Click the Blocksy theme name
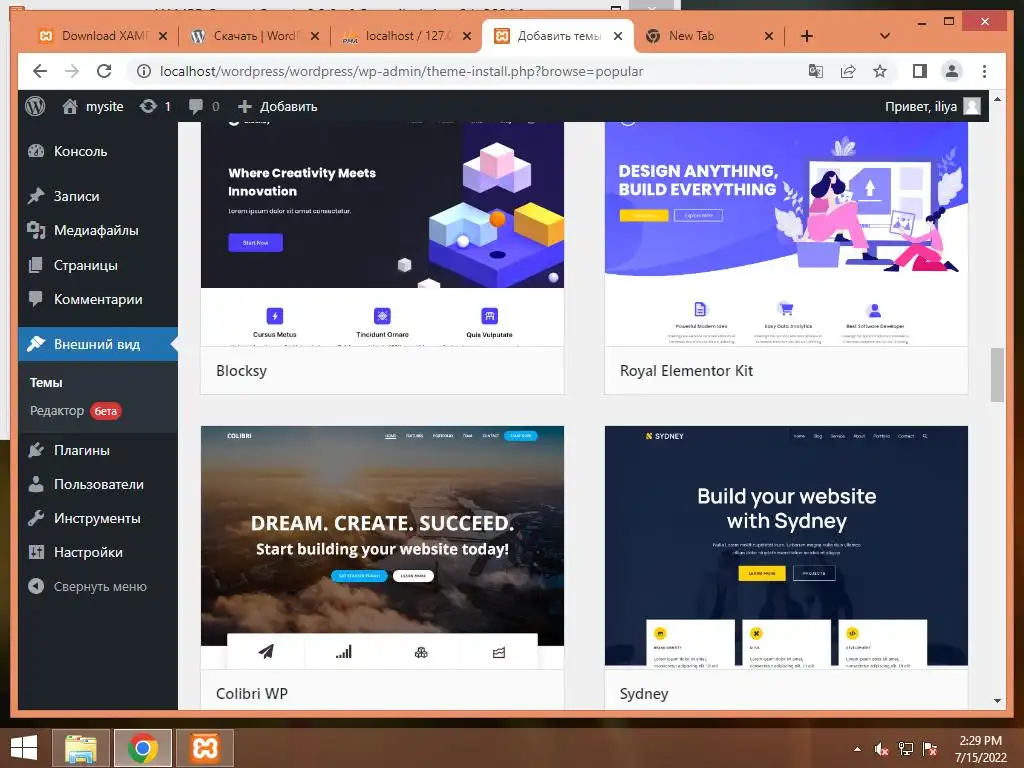Viewport: 1024px width, 768px height. [x=242, y=371]
